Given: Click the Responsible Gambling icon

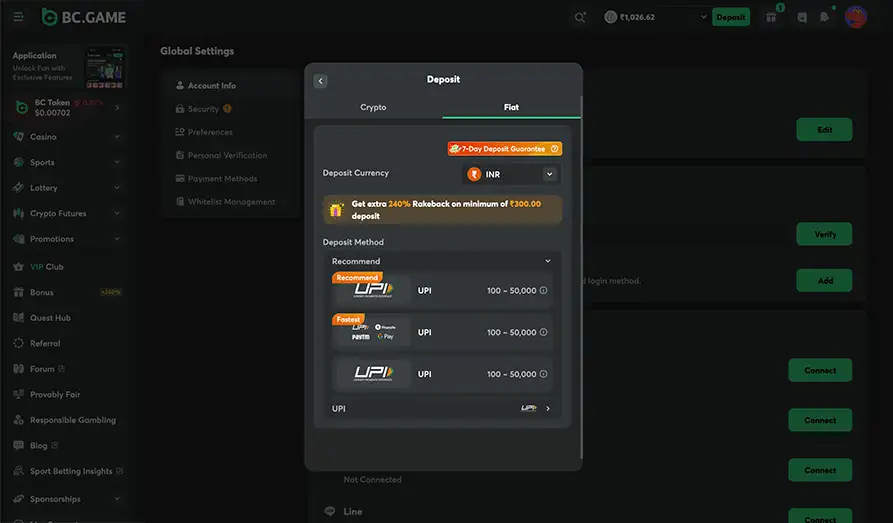Looking at the screenshot, I should click(x=19, y=420).
